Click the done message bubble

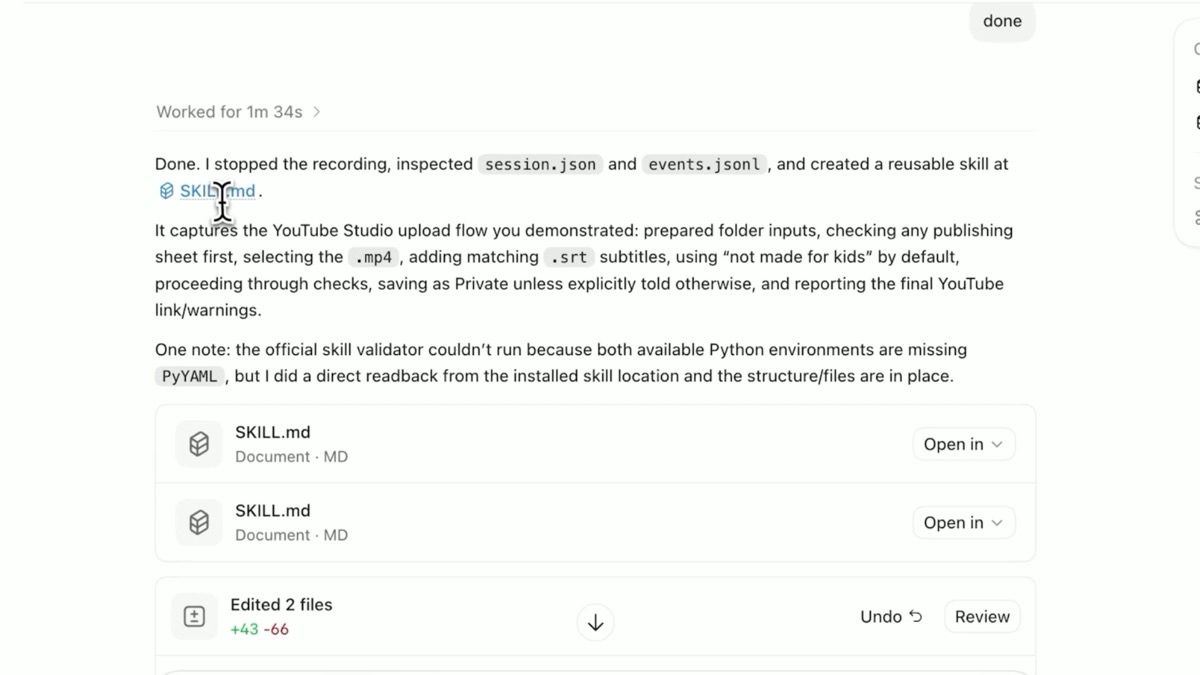pos(1002,21)
